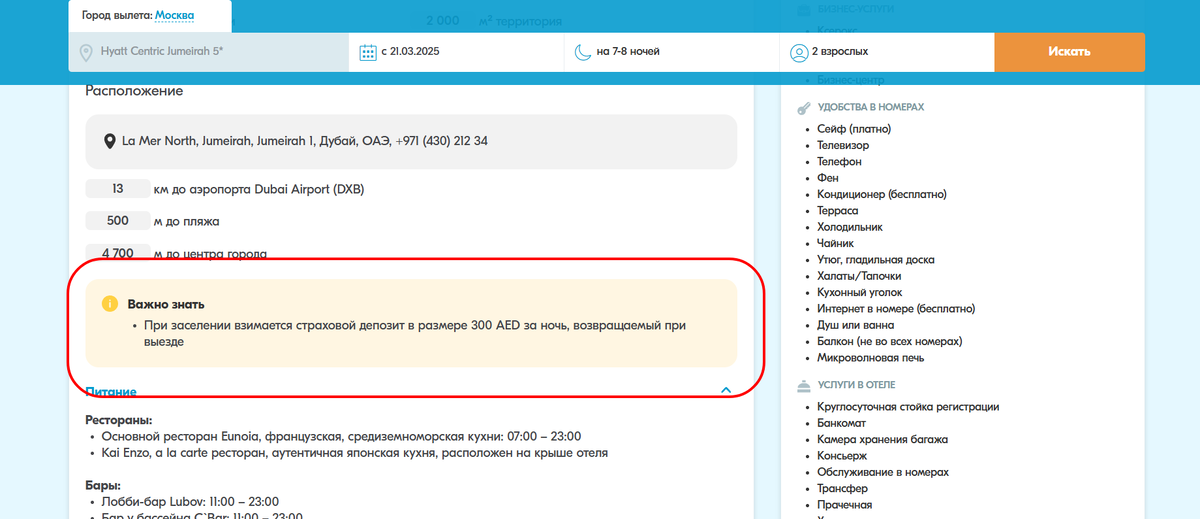The width and height of the screenshot is (1200, 519).
Task: Click the Телевизор amenity item
Action: [843, 145]
